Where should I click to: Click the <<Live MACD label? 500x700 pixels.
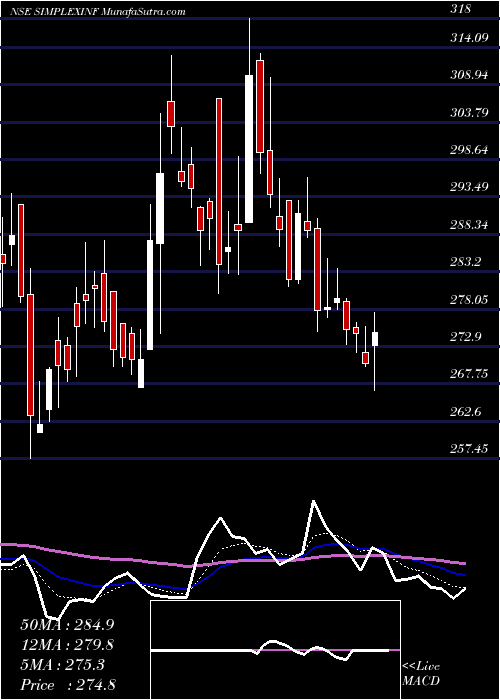click(x=421, y=674)
